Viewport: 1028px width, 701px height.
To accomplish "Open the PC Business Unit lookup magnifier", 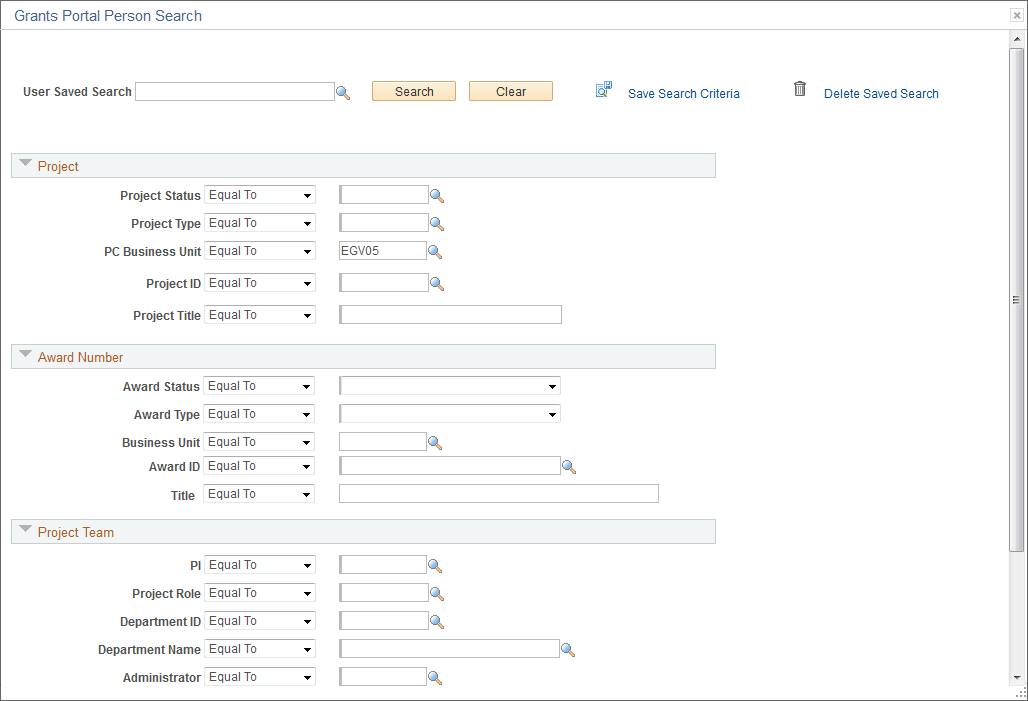I will 436,251.
